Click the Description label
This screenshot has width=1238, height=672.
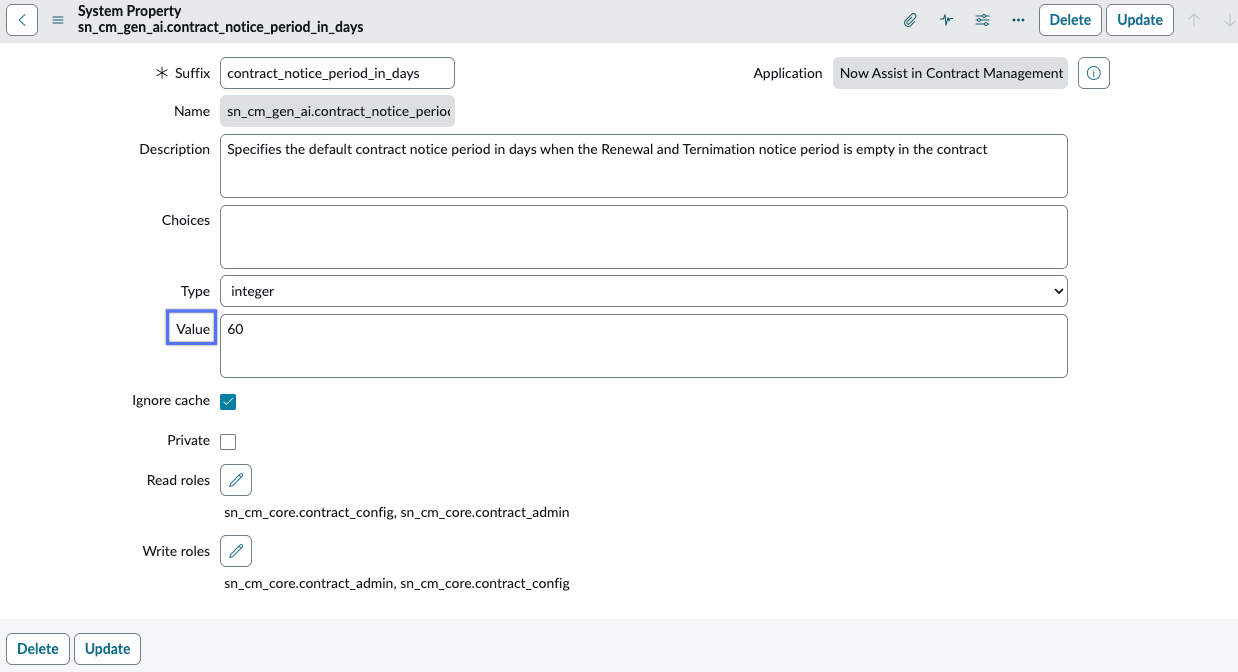[175, 149]
